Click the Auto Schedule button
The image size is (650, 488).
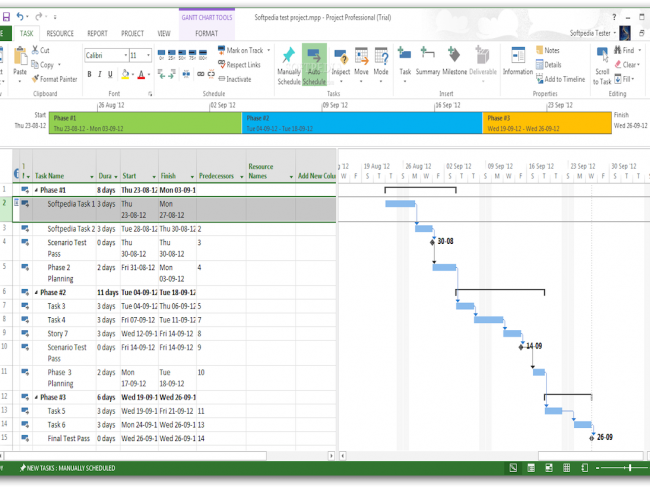(314, 65)
